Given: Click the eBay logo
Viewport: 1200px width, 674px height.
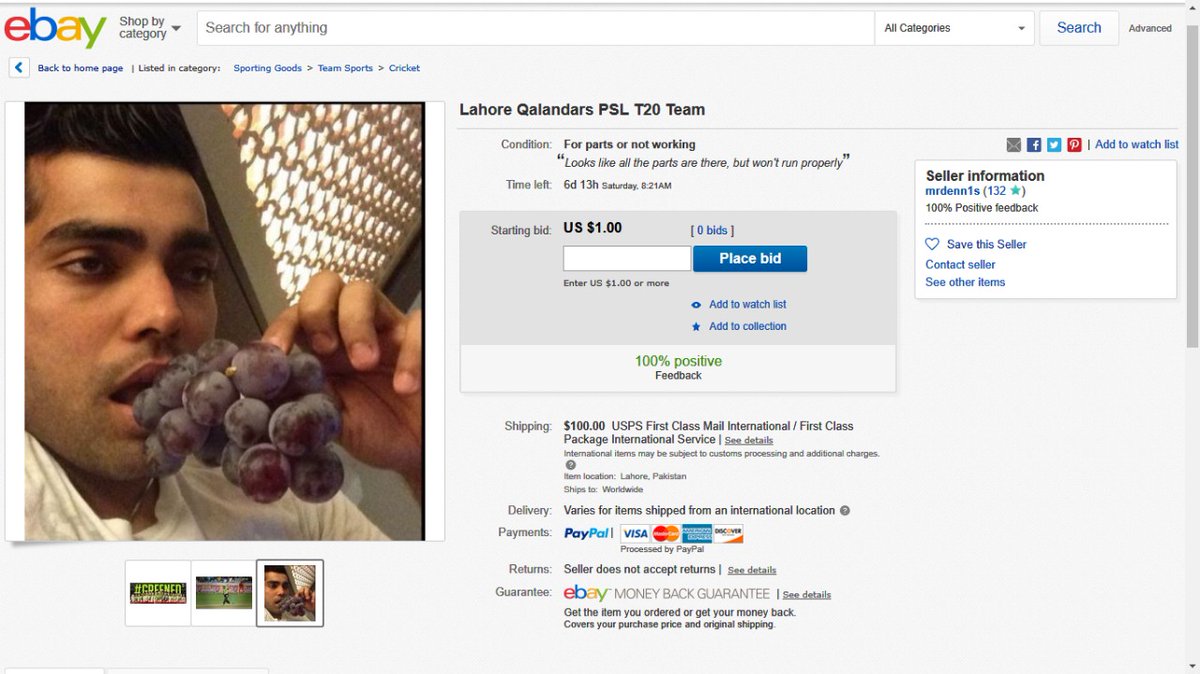Looking at the screenshot, I should point(55,28).
